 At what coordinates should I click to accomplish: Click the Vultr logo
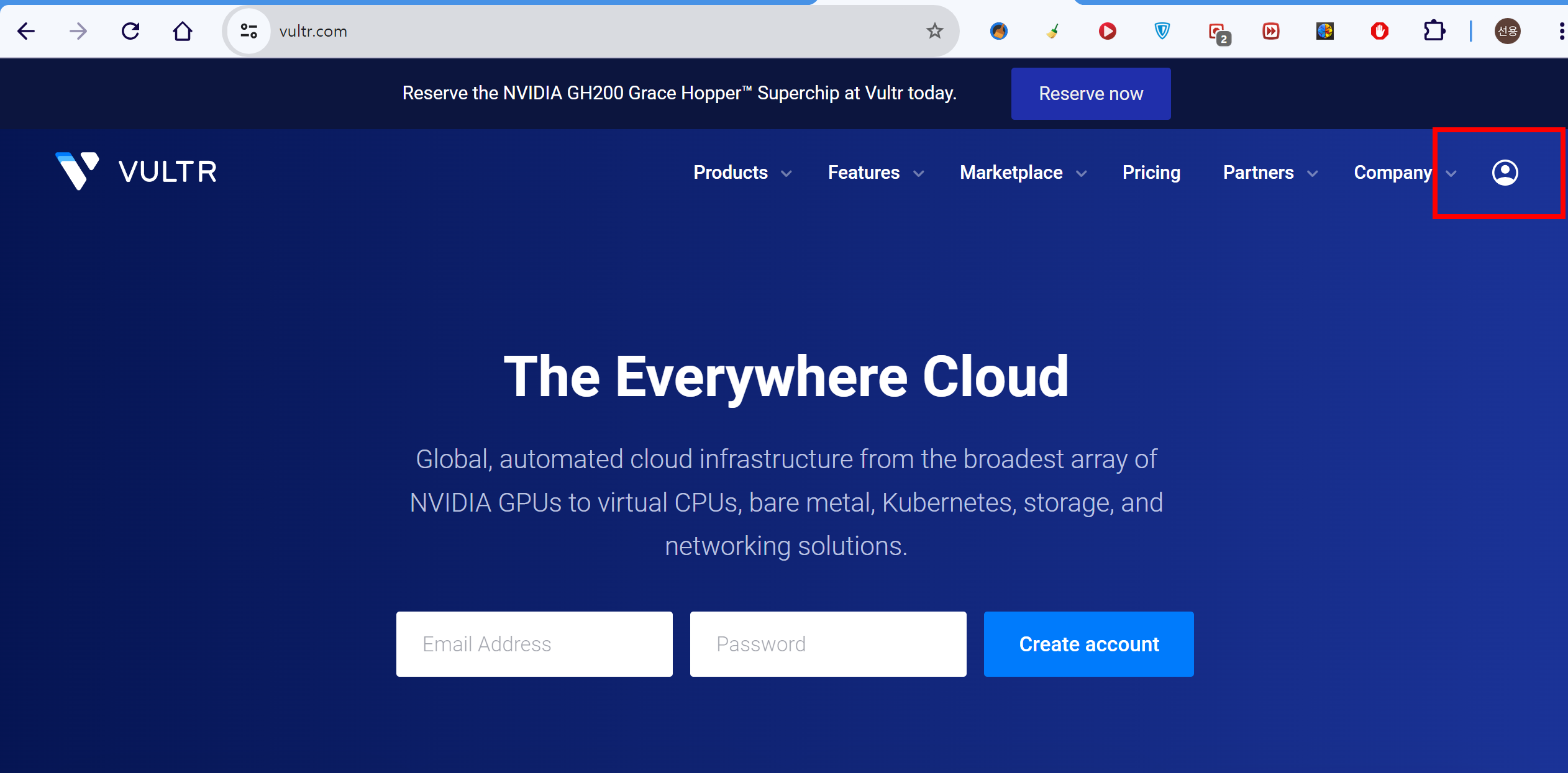click(x=136, y=171)
